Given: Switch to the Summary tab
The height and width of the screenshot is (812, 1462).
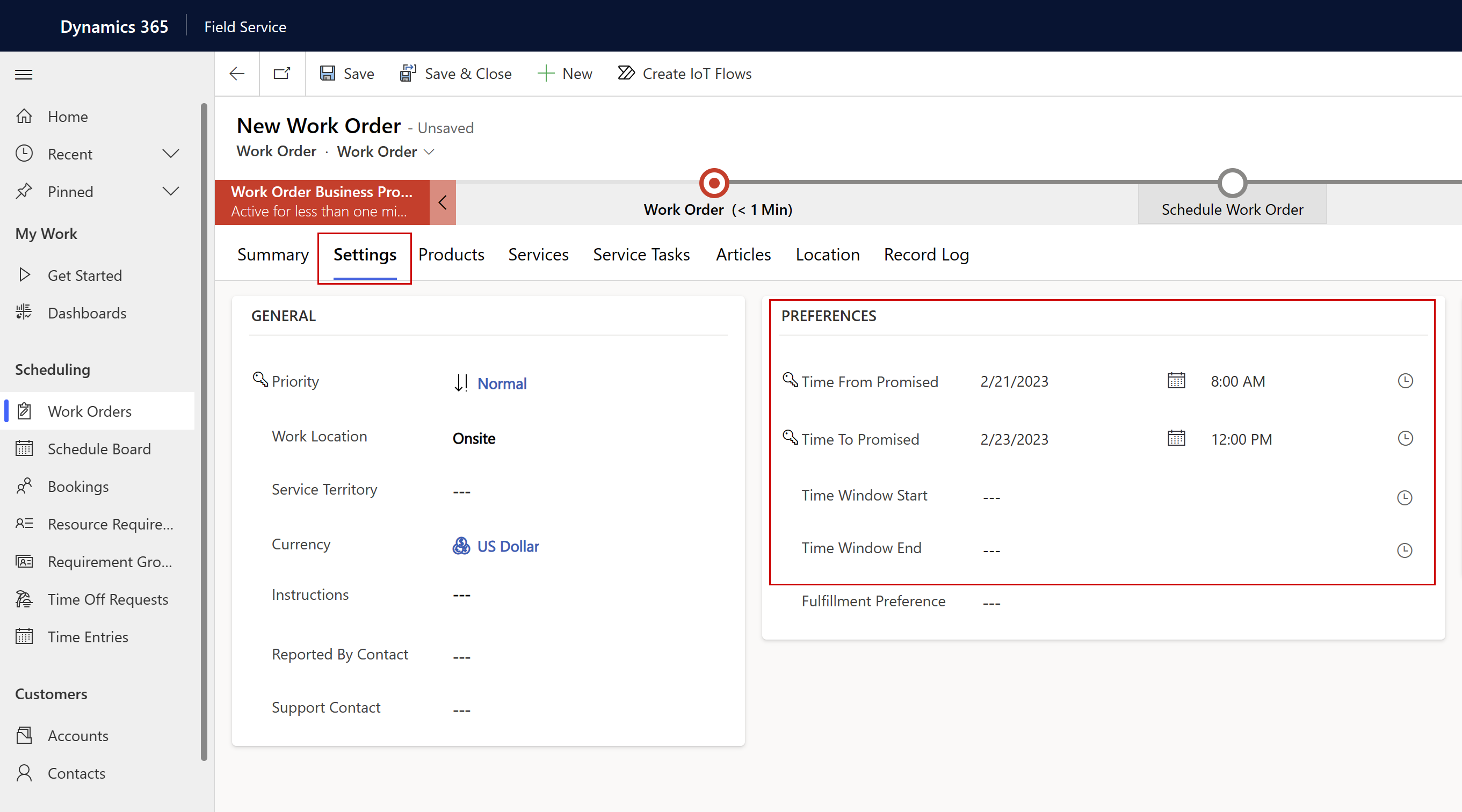Looking at the screenshot, I should 273,254.
